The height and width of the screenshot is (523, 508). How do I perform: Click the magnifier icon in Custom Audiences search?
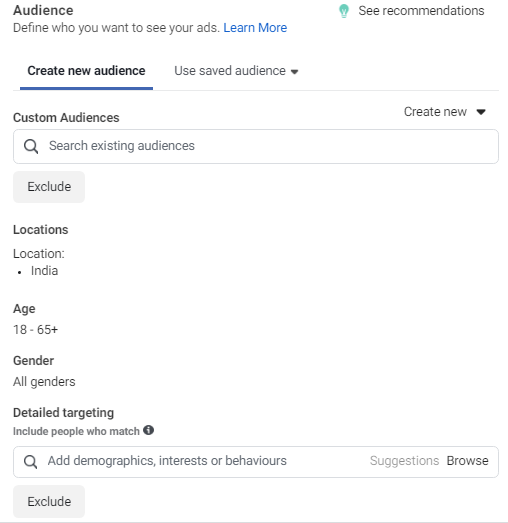(x=31, y=146)
